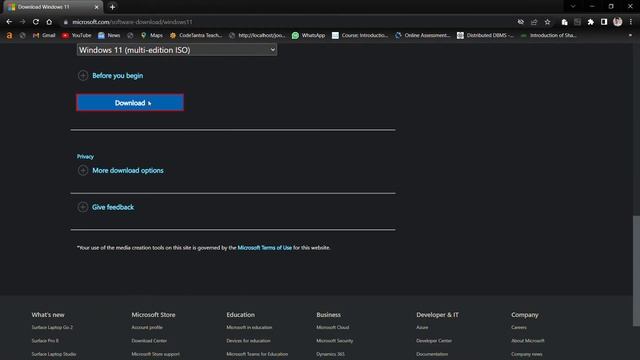Image resolution: width=640 pixels, height=360 pixels.
Task: Open the localhost bookmark
Action: coord(257,36)
